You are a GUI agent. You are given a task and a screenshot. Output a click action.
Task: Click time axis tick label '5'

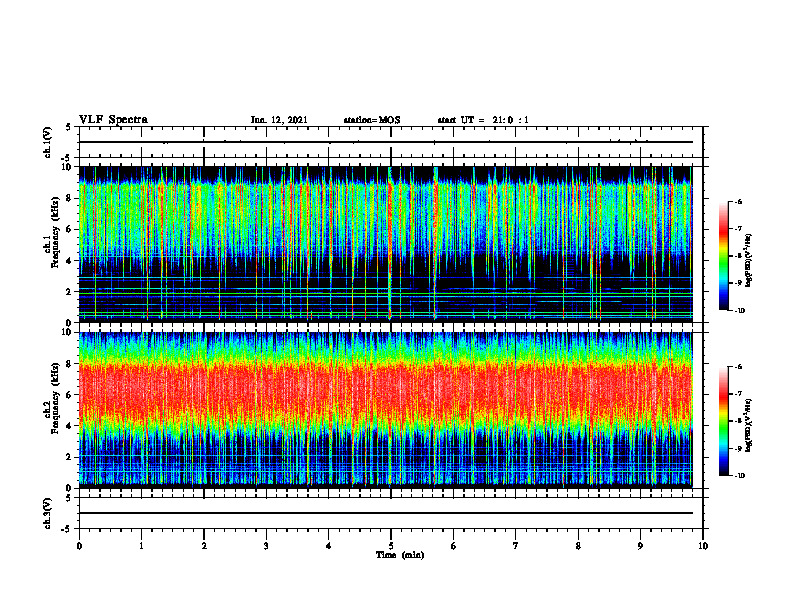tap(391, 546)
